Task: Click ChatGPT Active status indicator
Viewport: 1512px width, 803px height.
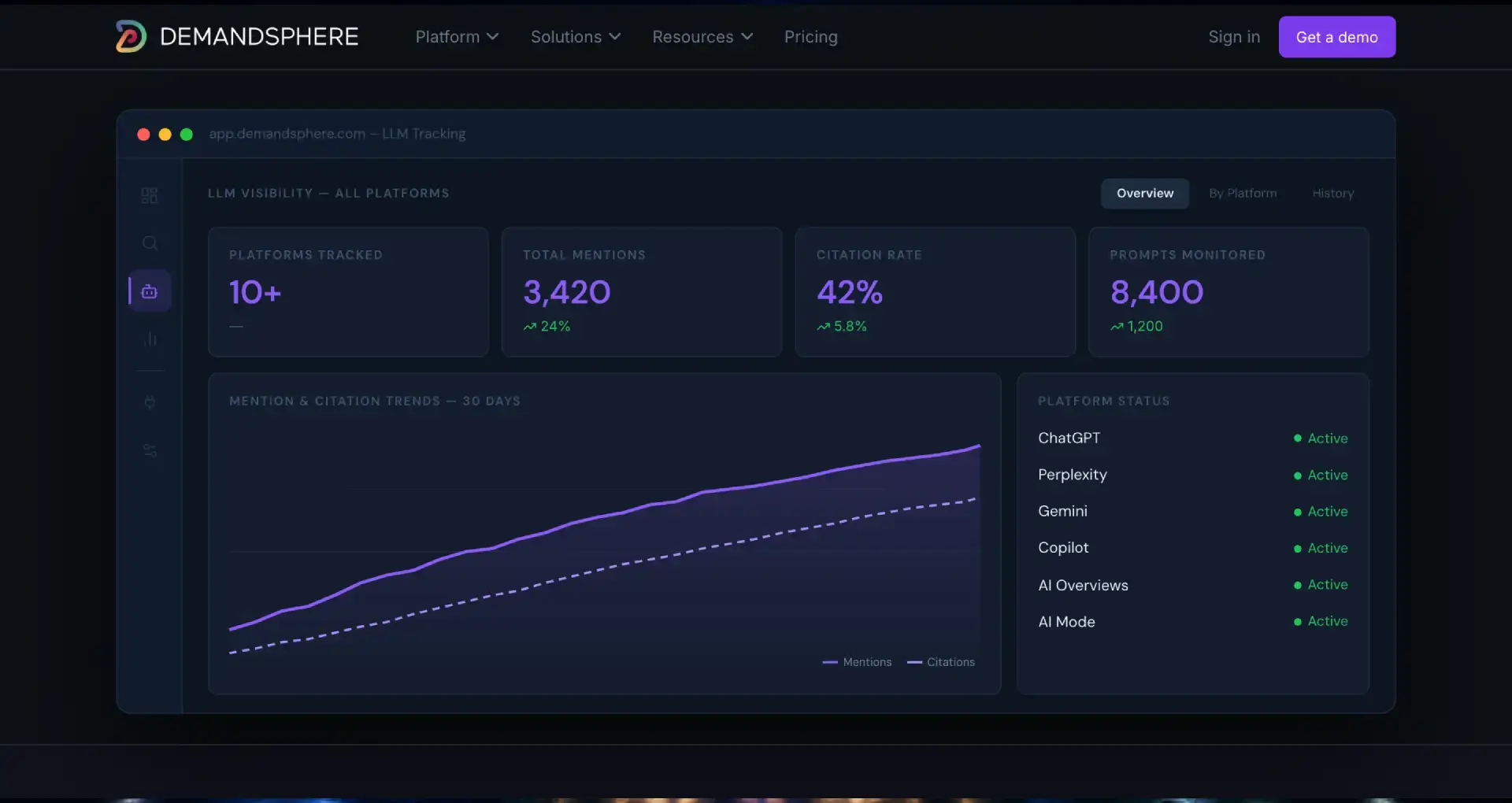Action: [1321, 439]
